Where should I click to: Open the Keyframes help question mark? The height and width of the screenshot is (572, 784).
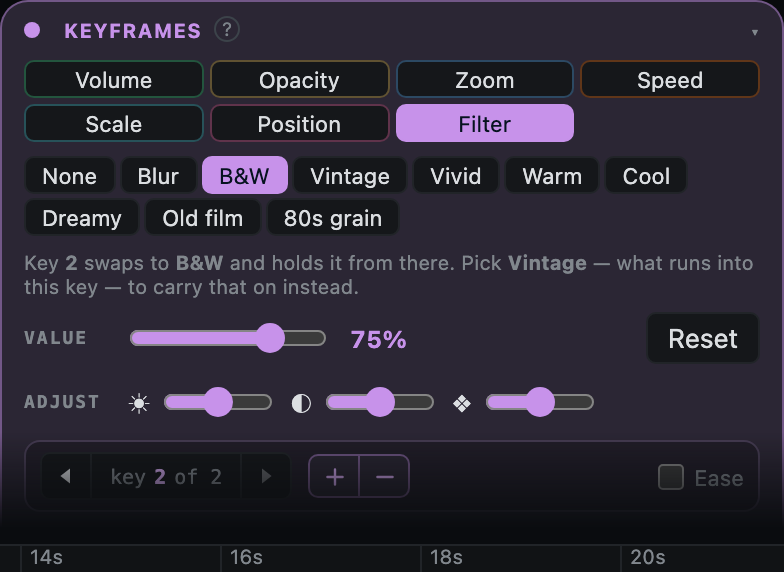226,30
